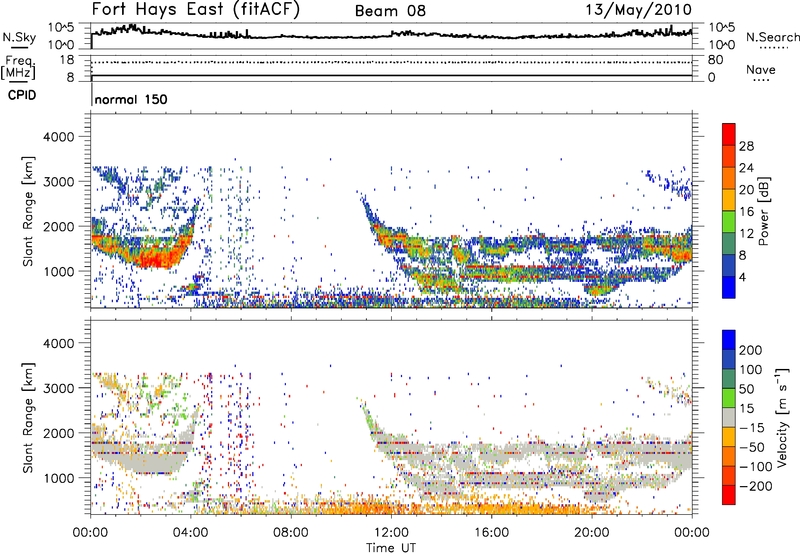Viewport: 800px width, 554px height.
Task: Select the '12' tick on Power colorbar
Action: (x=746, y=234)
